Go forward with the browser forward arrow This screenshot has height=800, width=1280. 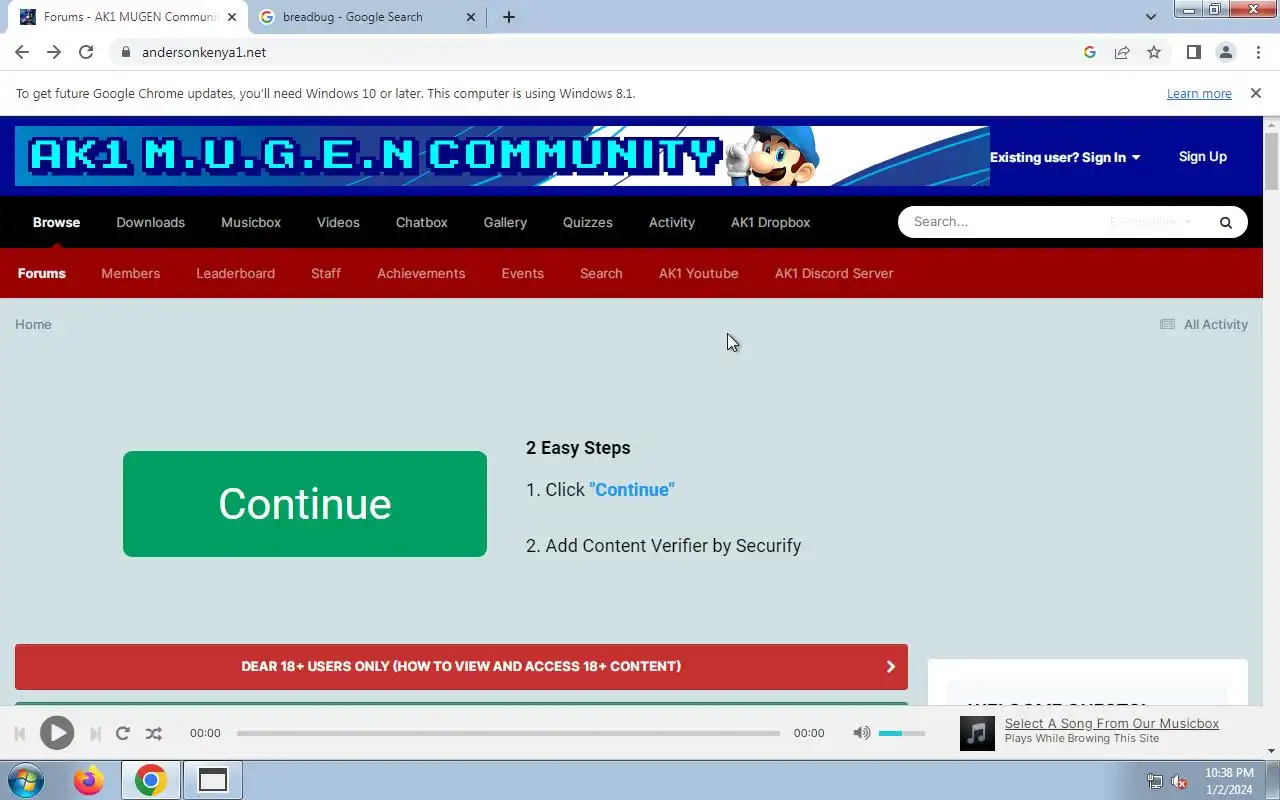tap(54, 52)
